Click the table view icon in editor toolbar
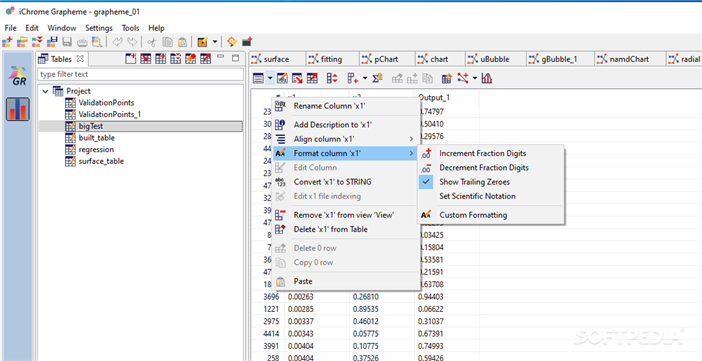 258,79
